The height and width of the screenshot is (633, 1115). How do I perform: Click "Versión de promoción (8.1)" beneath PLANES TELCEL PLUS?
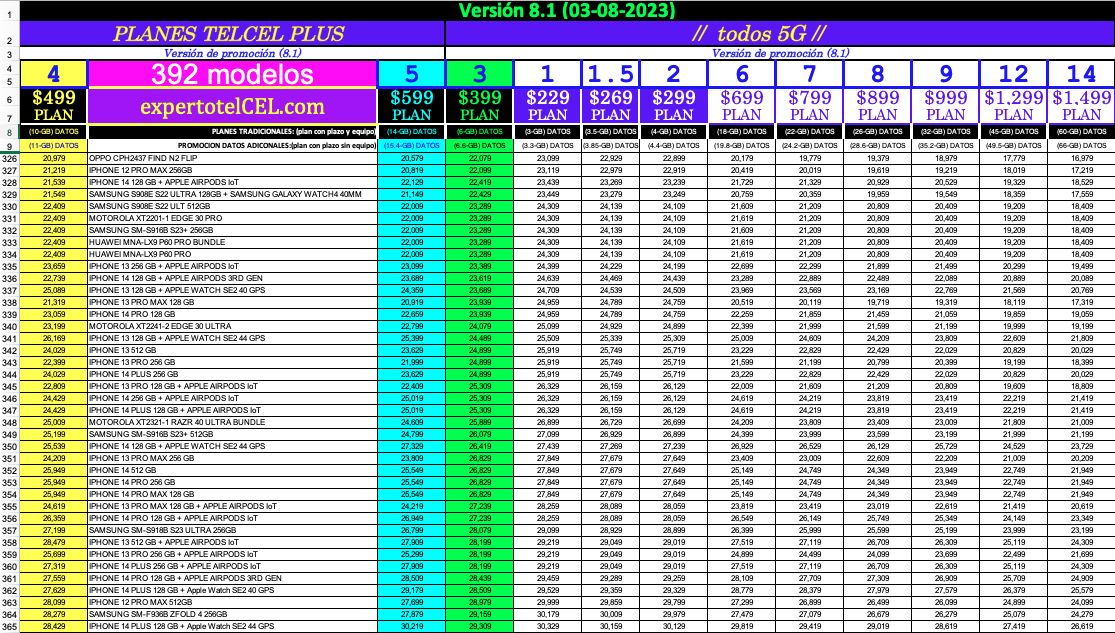232,53
